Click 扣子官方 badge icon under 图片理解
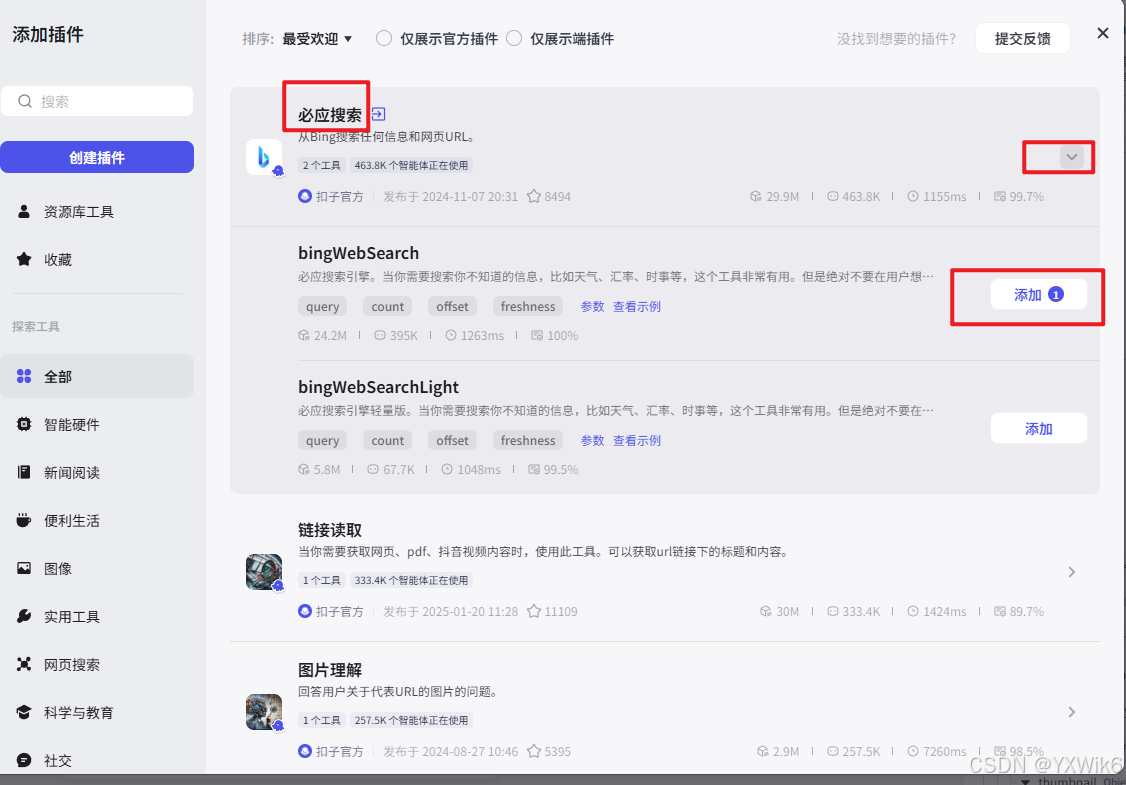The width and height of the screenshot is (1126, 785). tap(305, 751)
